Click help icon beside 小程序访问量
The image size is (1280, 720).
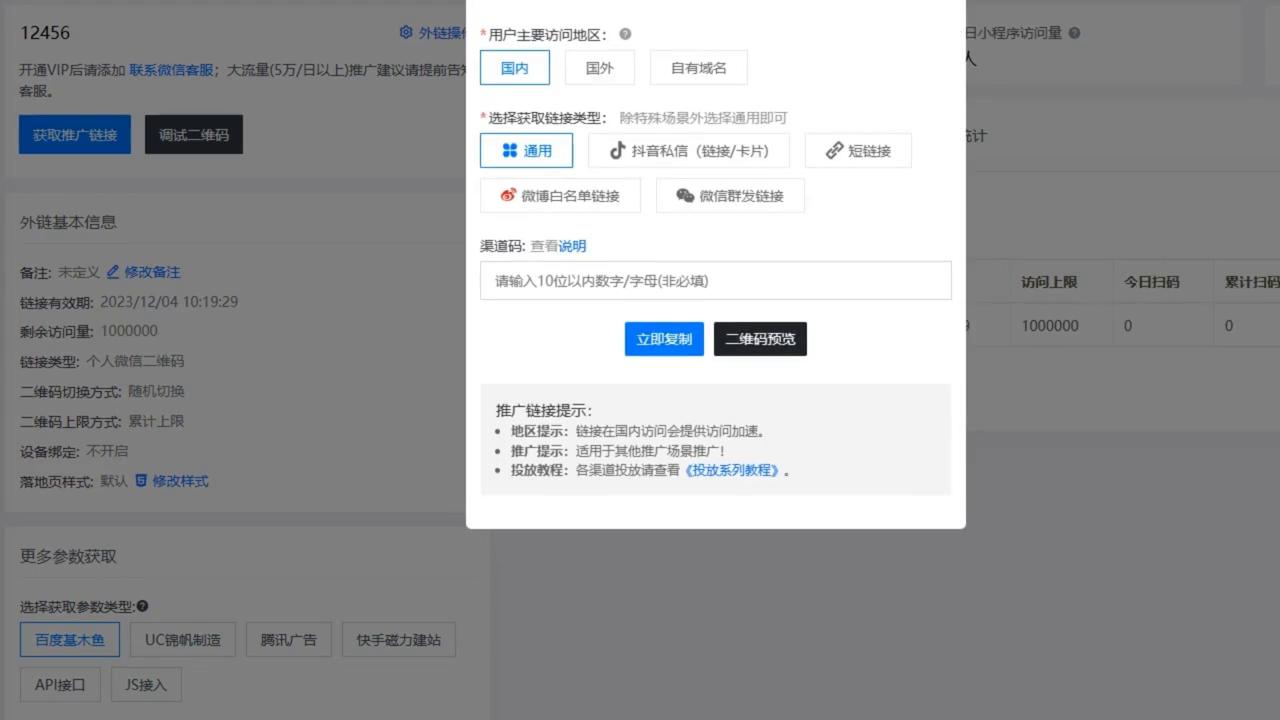pyautogui.click(x=1075, y=33)
